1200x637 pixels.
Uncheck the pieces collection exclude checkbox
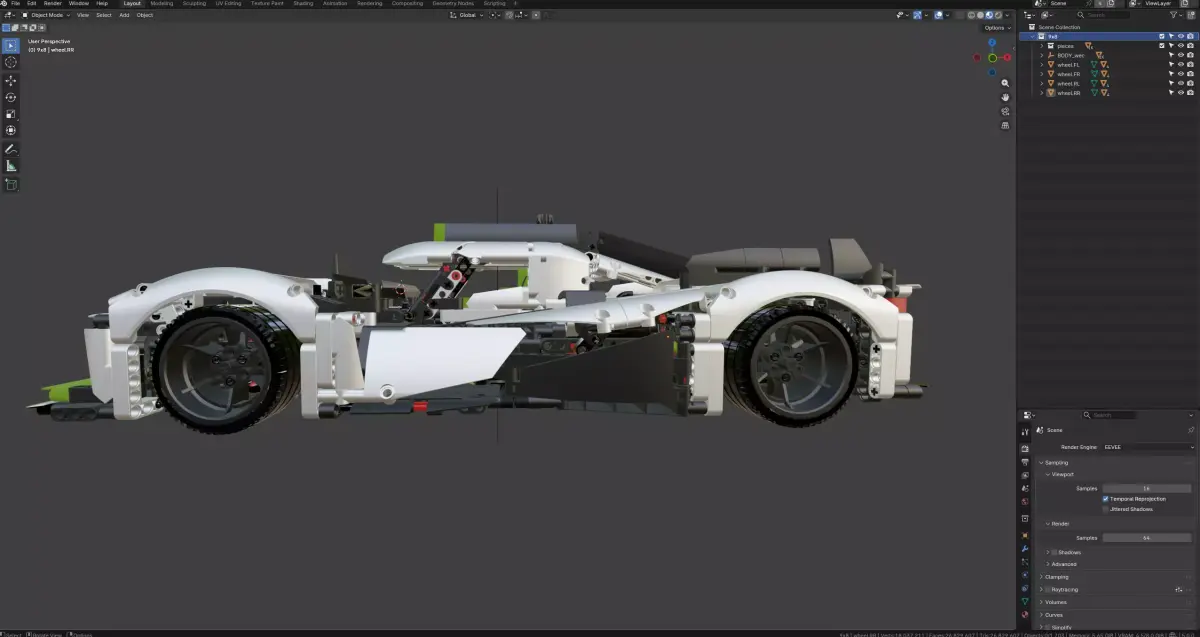(x=1162, y=45)
